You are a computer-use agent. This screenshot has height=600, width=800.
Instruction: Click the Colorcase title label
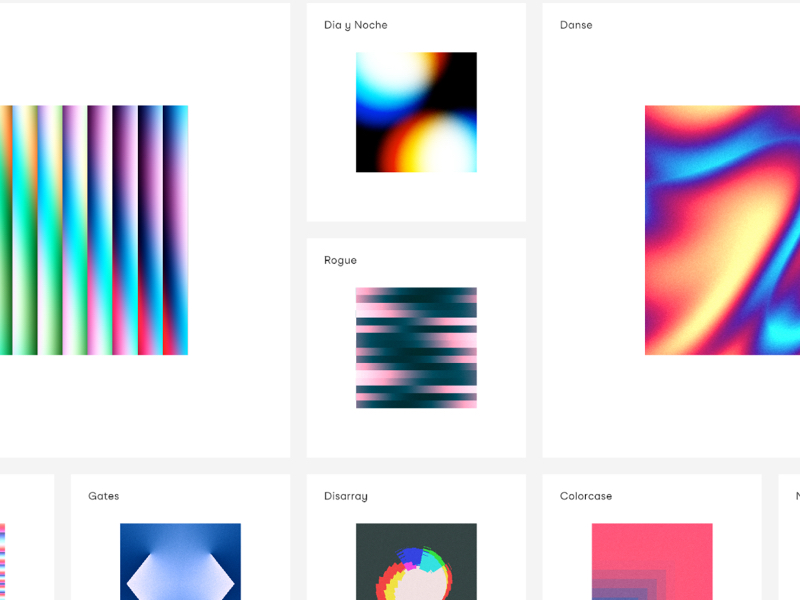[586, 496]
